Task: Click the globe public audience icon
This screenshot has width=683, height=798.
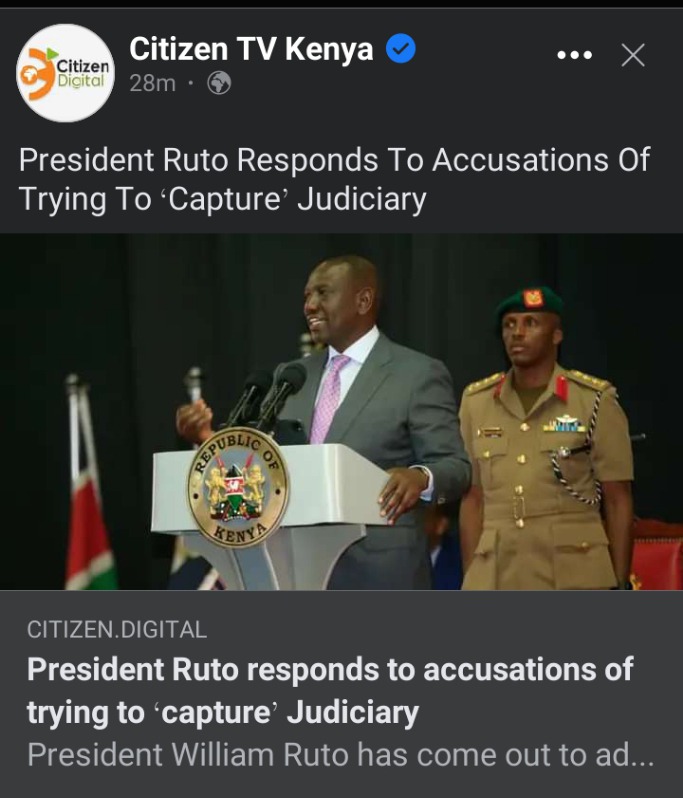Action: tap(219, 83)
